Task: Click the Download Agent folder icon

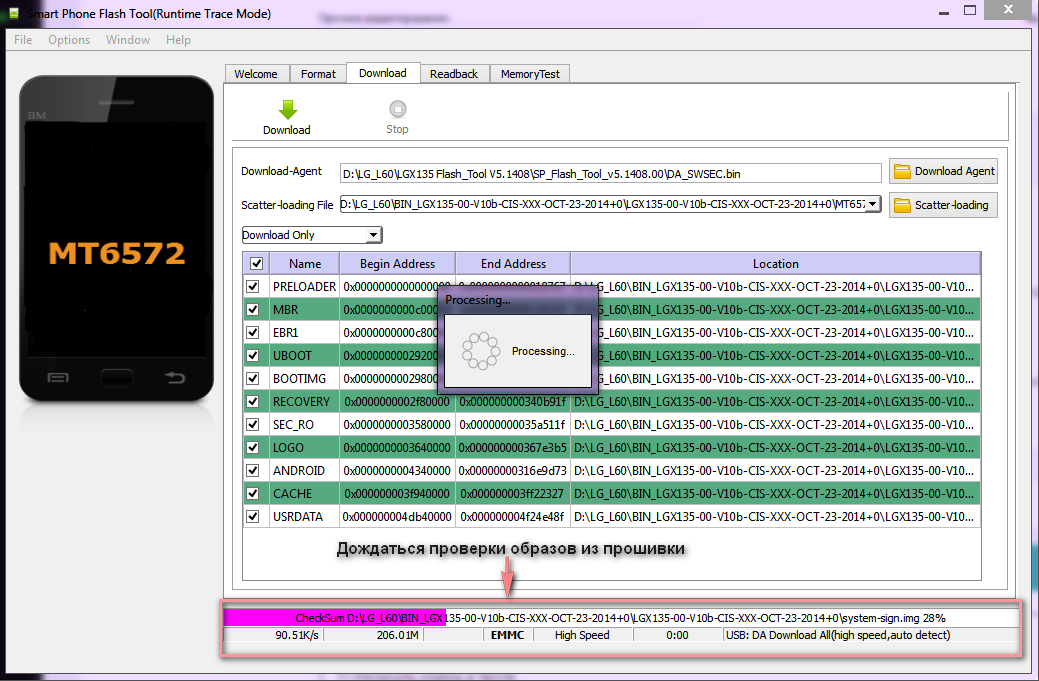Action: pos(903,171)
